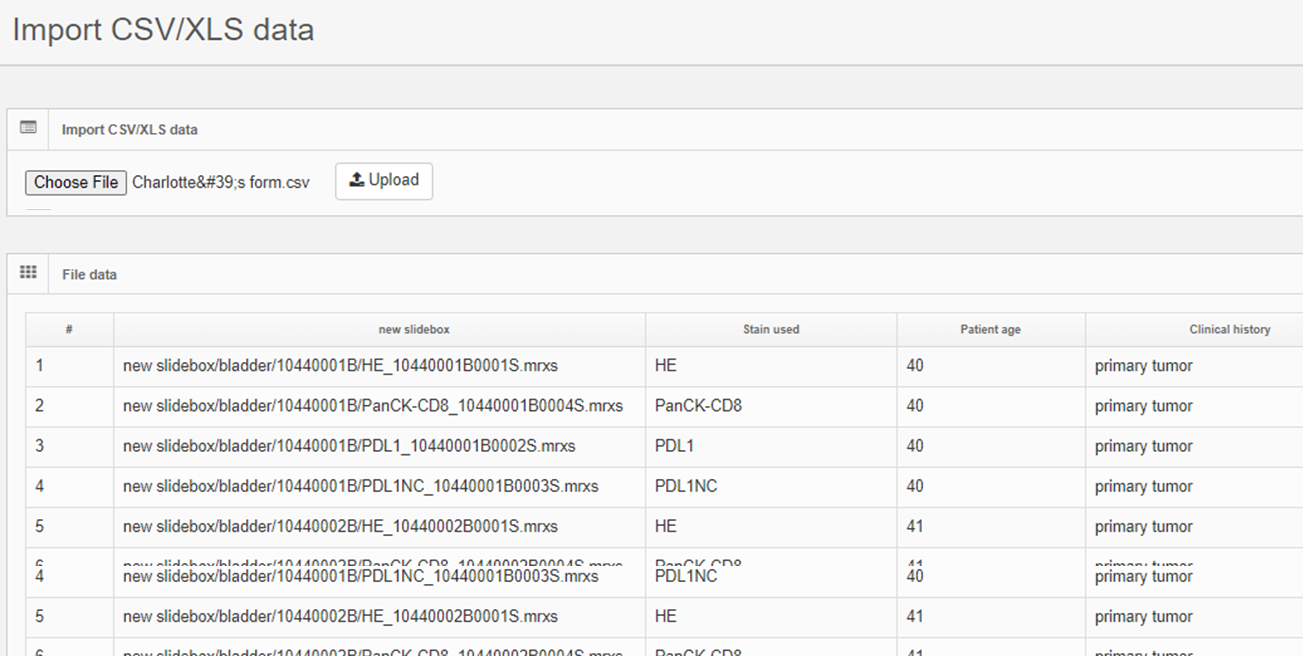Click the 'PanCK-CD8' stain cell in row 2
The image size is (1303, 656).
[698, 406]
